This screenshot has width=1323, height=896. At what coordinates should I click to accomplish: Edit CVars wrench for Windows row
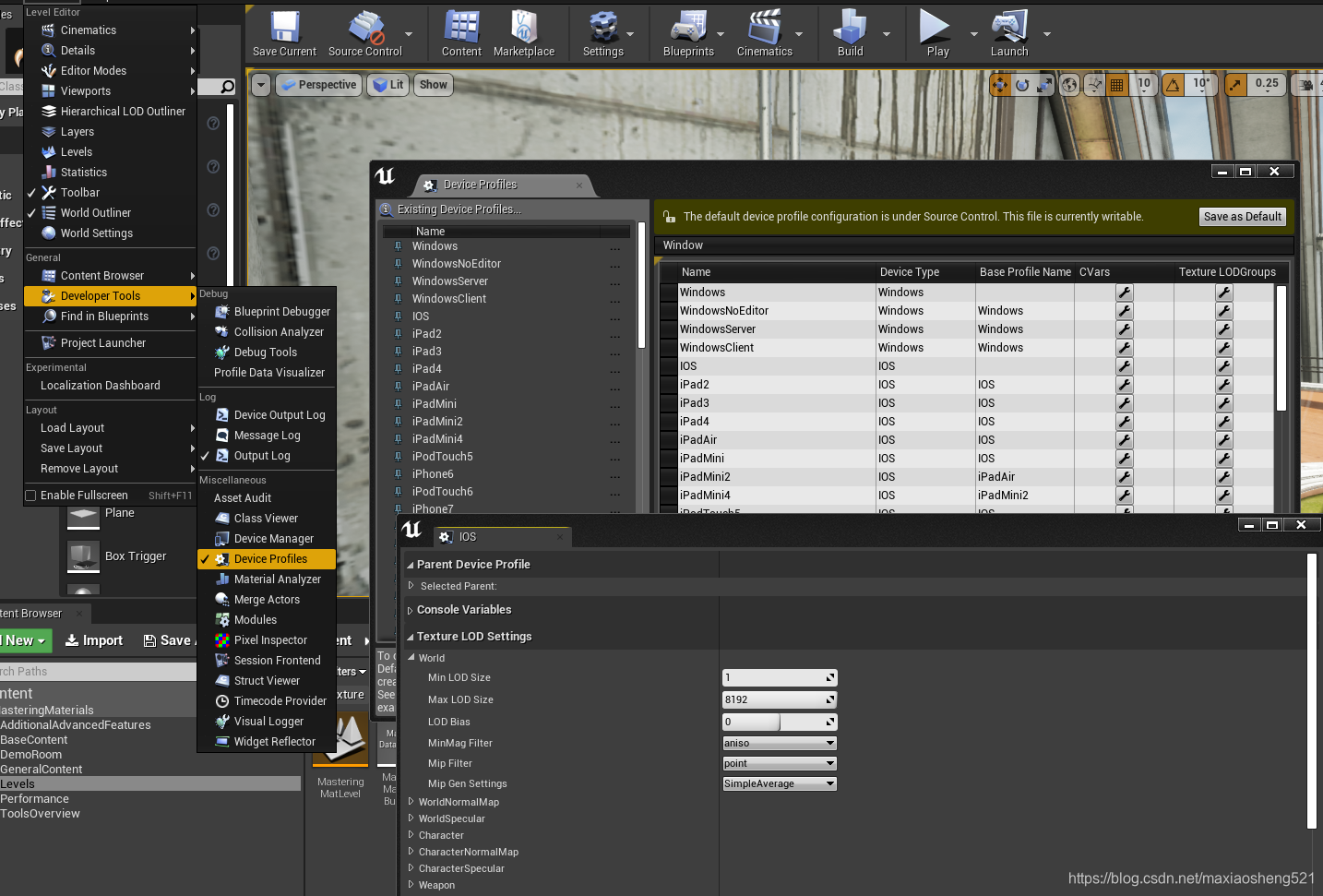coord(1124,293)
